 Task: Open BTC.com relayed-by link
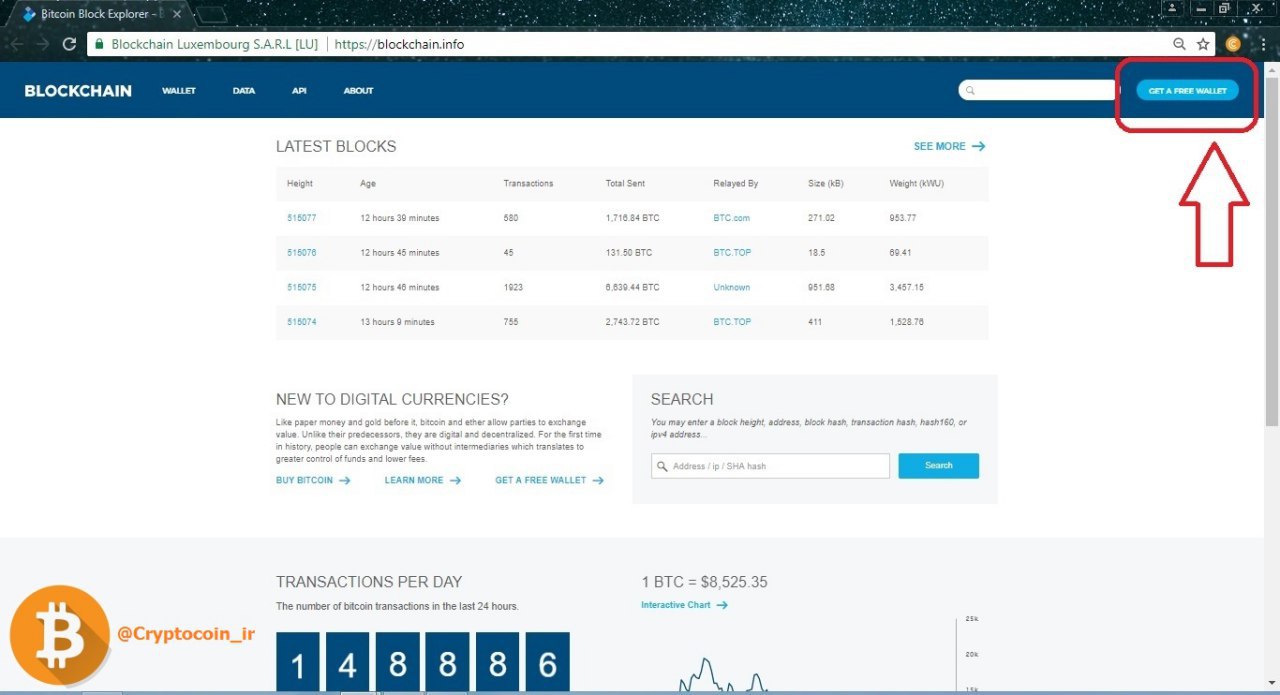pos(731,218)
